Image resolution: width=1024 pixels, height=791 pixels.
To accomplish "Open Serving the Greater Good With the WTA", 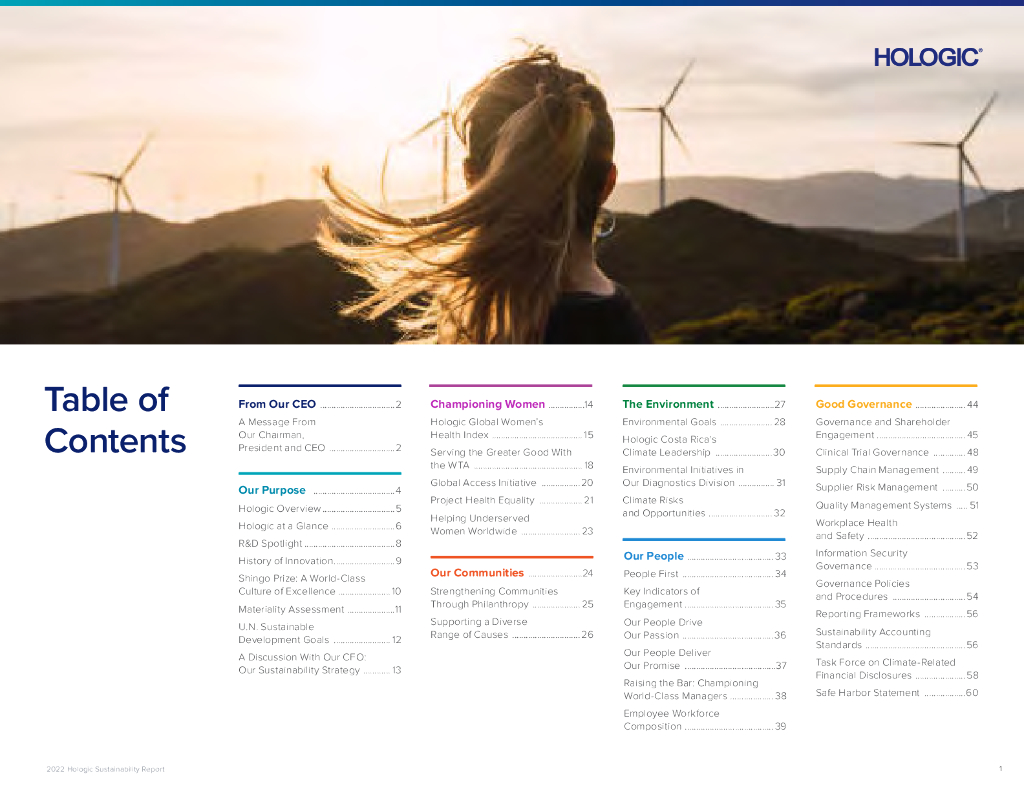I will point(511,459).
